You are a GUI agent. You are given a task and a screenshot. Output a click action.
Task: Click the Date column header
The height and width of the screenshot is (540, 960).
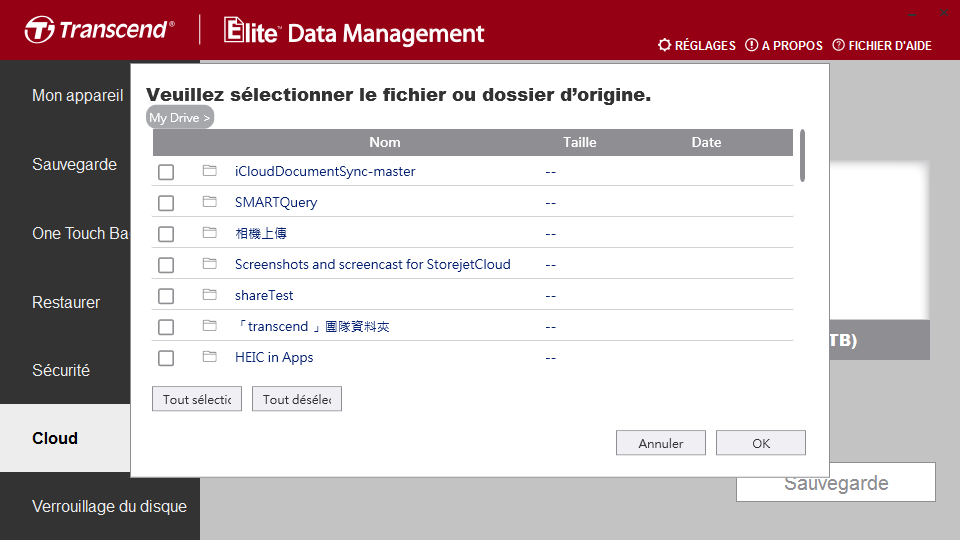pos(706,142)
